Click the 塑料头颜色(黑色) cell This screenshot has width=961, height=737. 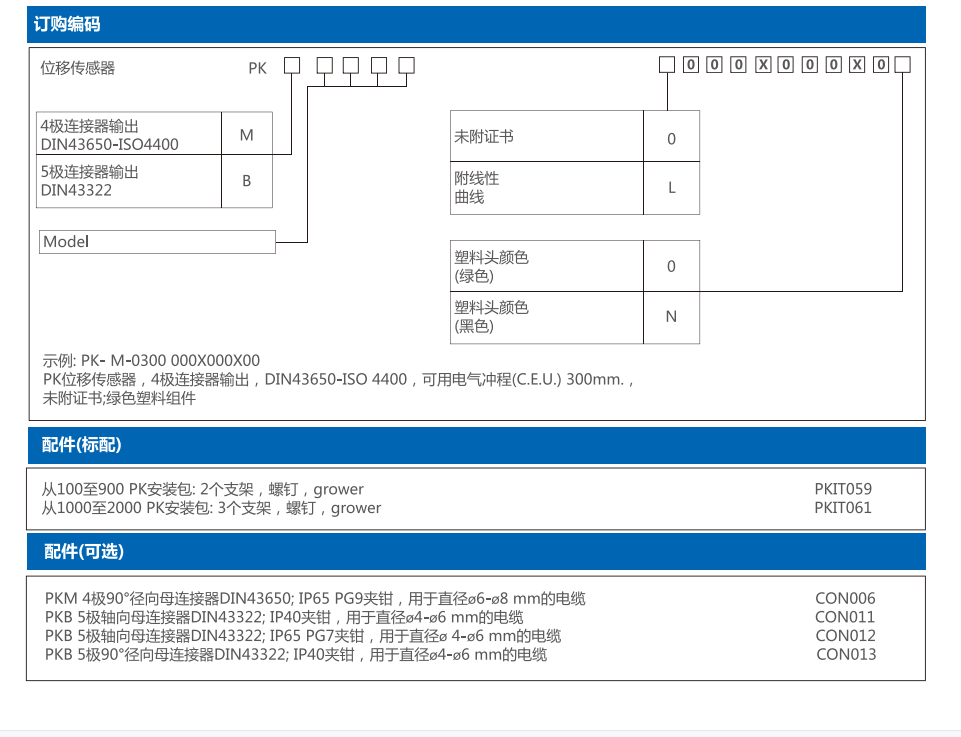coord(547,317)
